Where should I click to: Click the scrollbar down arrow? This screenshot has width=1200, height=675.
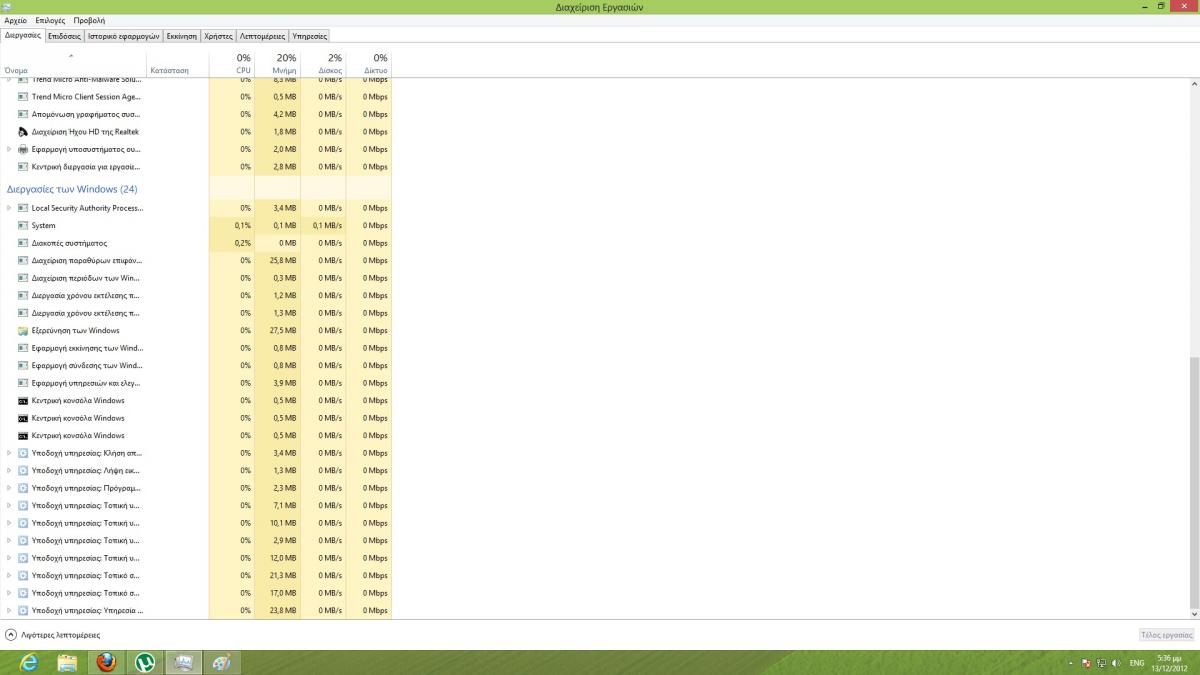1194,613
